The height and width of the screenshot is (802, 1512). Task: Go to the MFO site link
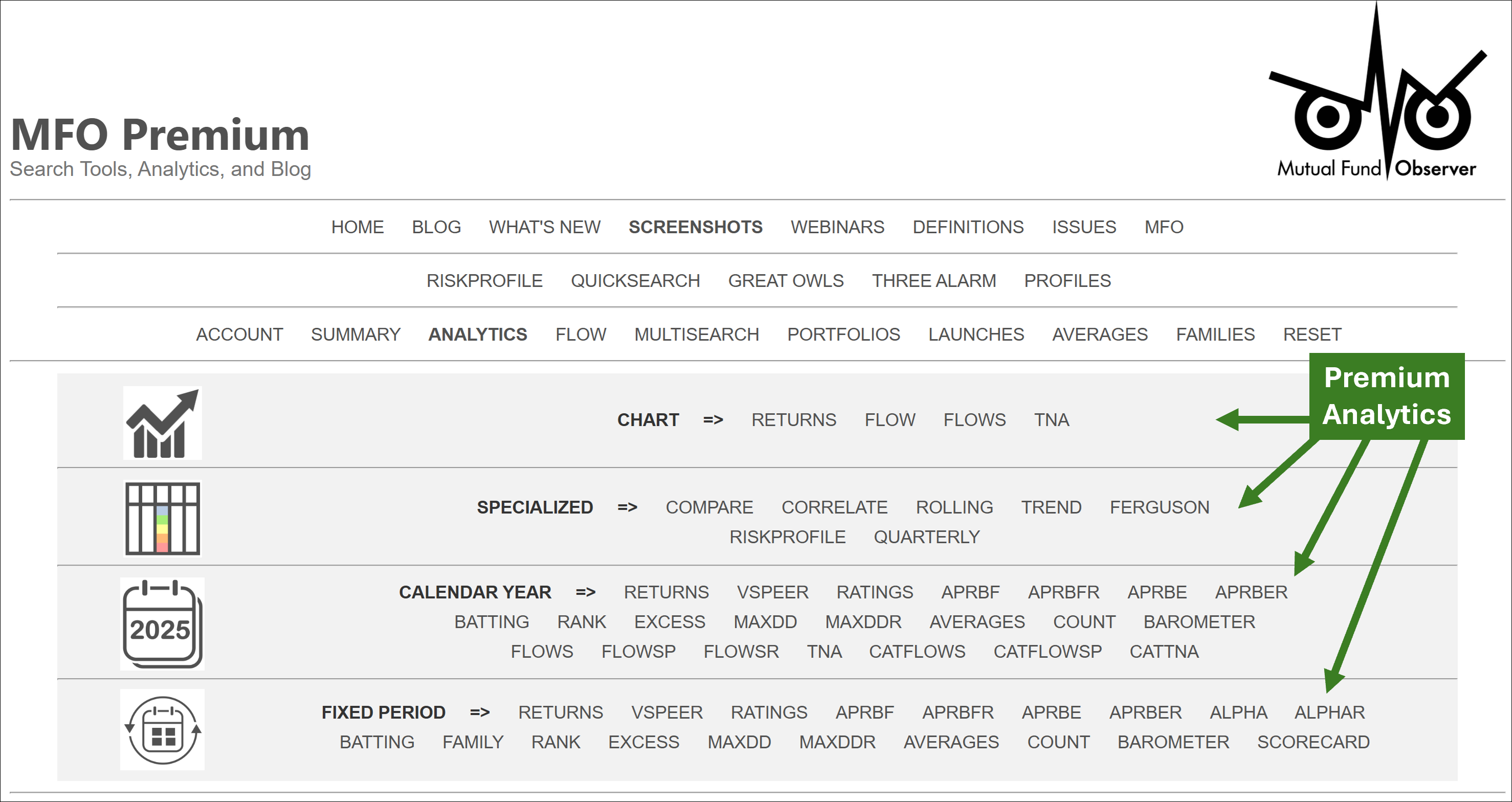point(1164,227)
